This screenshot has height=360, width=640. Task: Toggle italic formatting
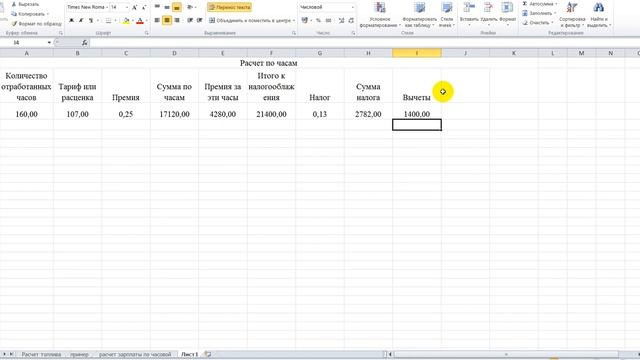81,20
